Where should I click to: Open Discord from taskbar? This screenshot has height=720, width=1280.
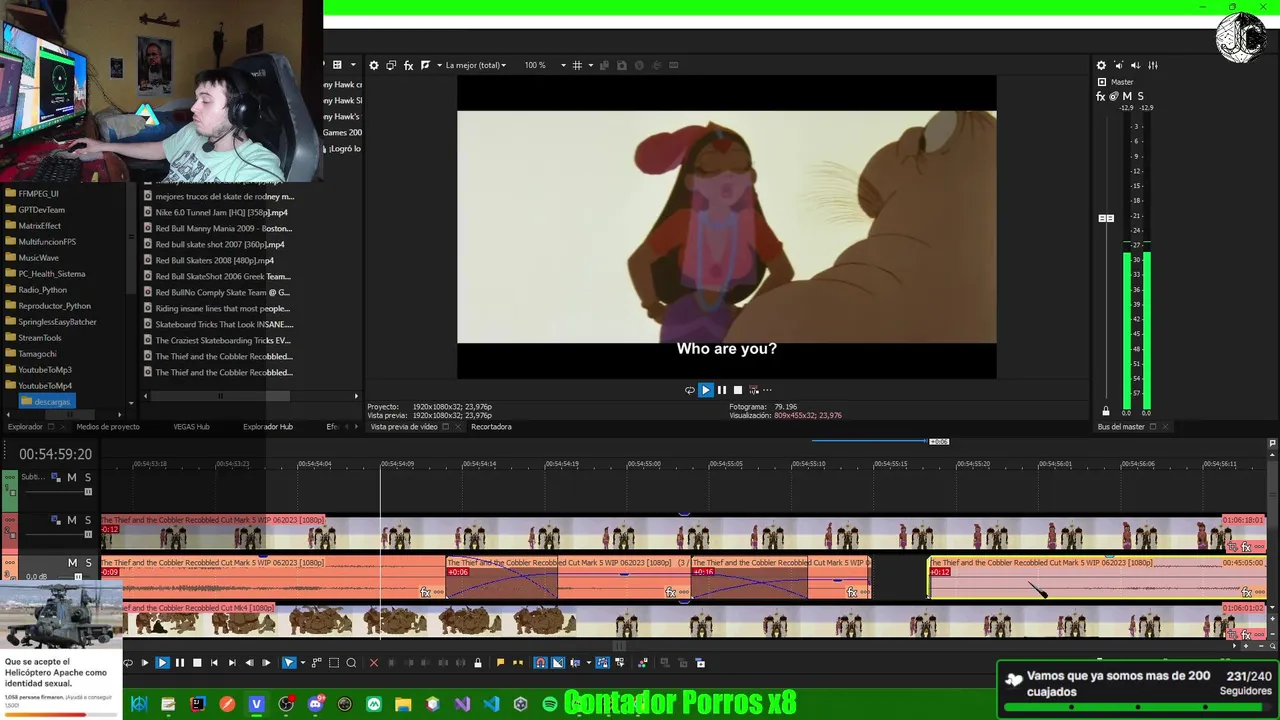316,704
